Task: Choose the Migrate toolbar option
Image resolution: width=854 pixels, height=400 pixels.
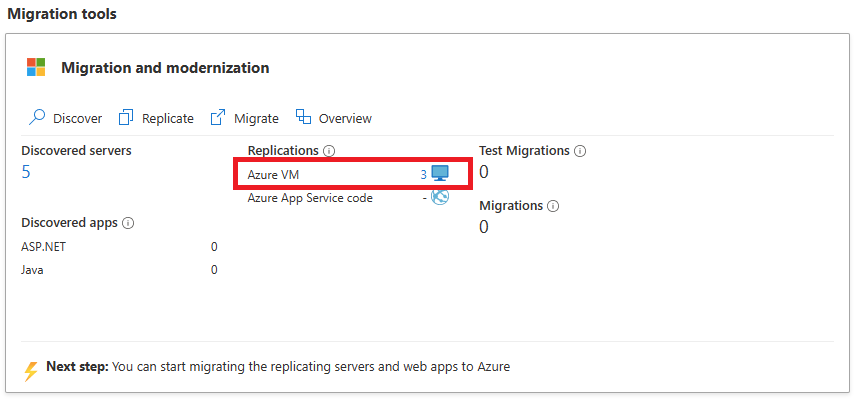Action: click(245, 118)
